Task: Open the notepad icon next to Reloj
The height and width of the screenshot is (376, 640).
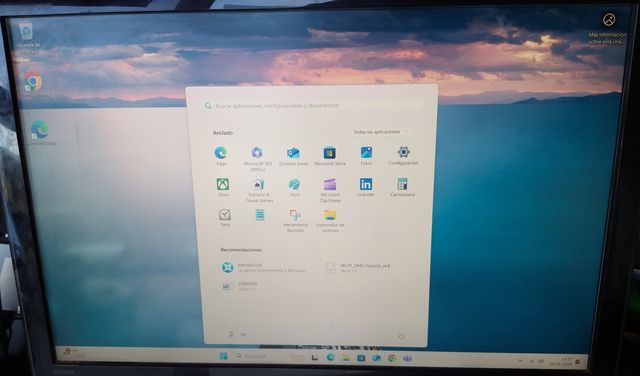Action: tap(260, 215)
